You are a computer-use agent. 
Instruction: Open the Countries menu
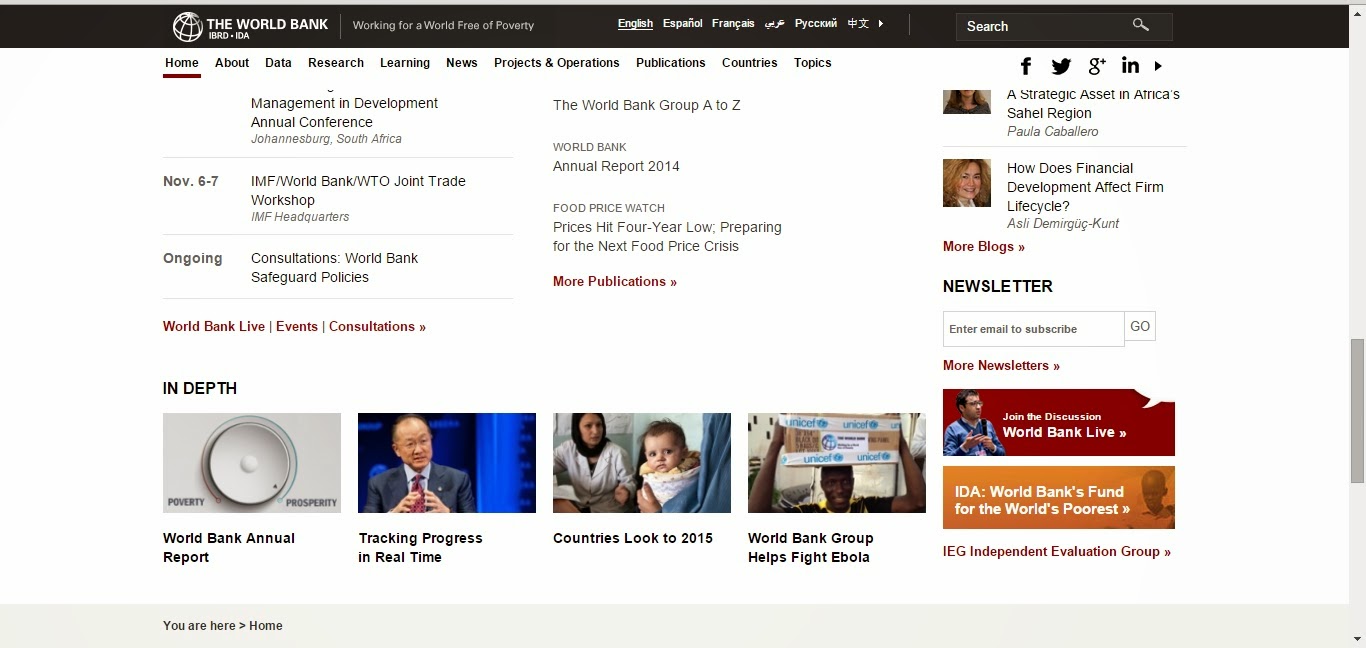coord(750,63)
